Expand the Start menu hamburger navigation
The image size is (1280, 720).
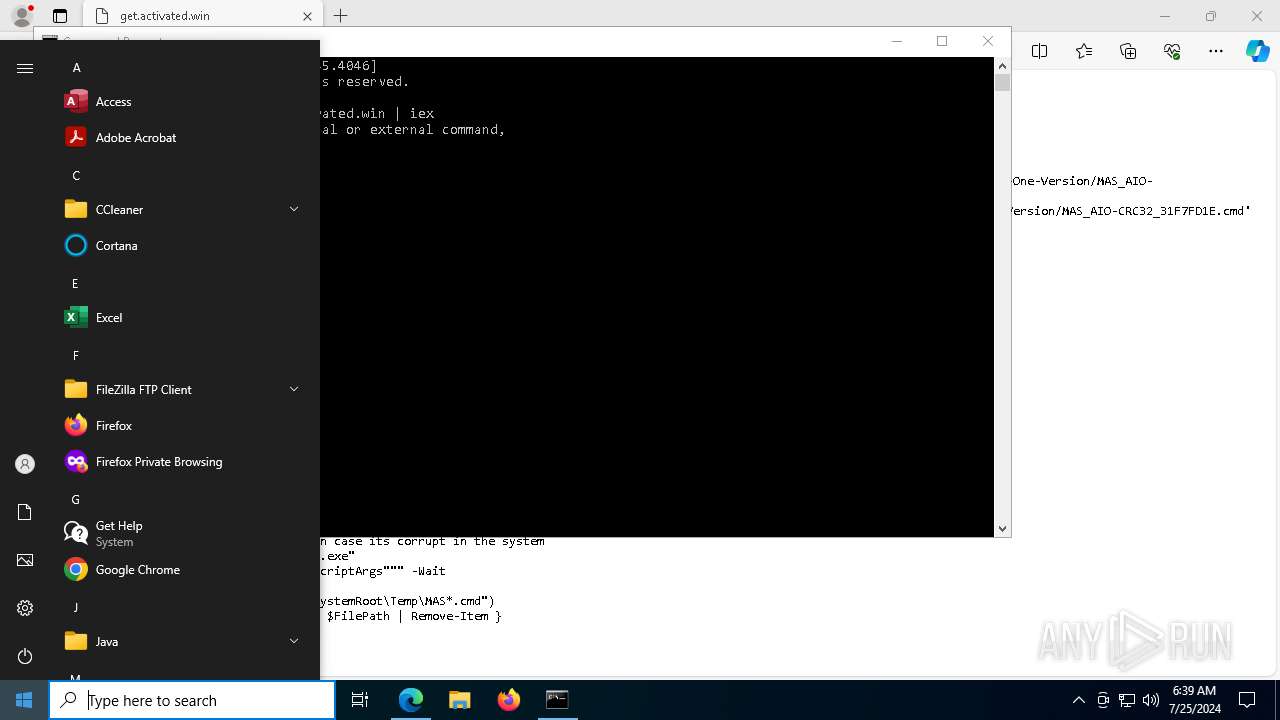25,68
